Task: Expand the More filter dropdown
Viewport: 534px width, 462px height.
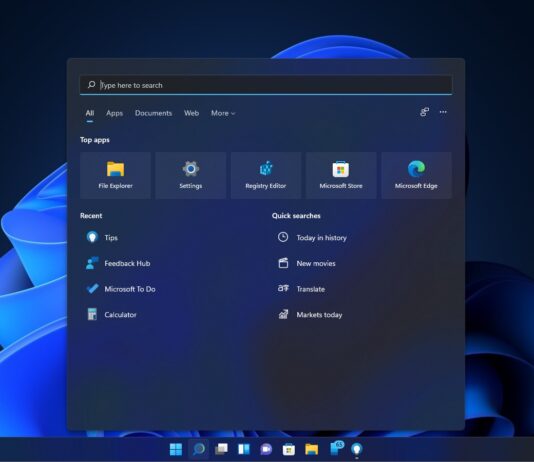Action: [223, 113]
